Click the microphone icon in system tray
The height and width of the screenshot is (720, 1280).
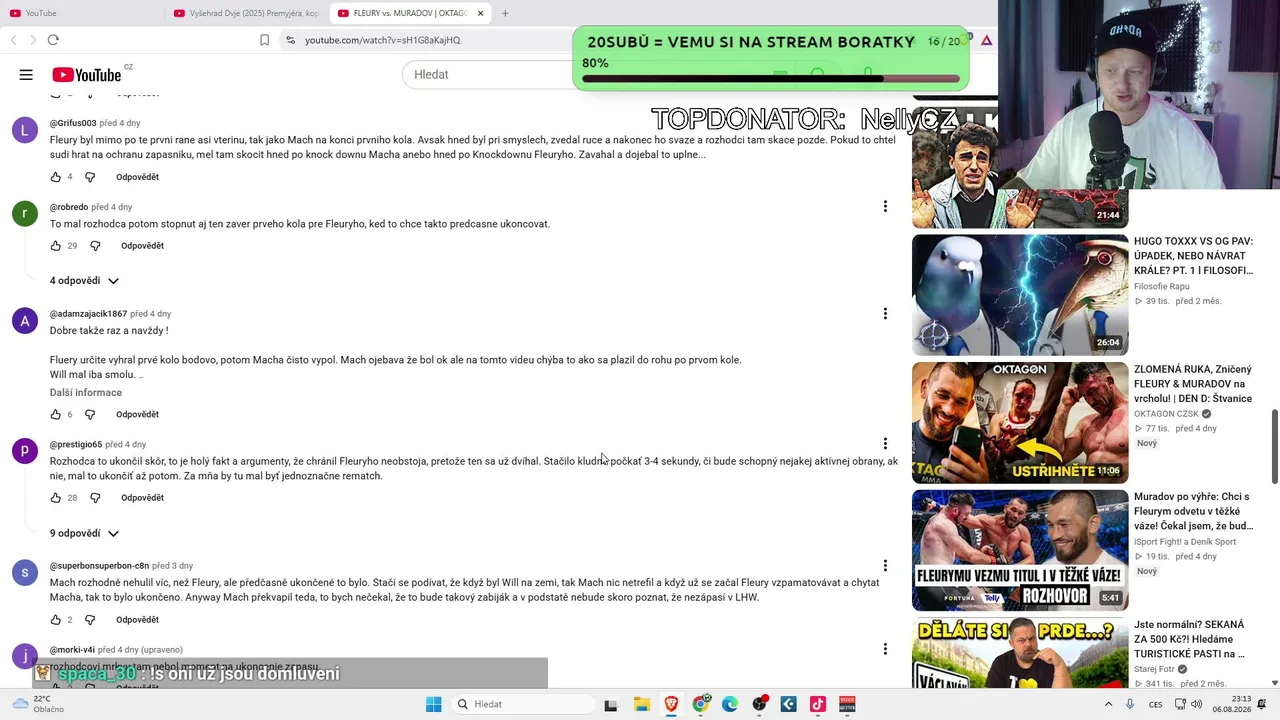[x=1130, y=704]
